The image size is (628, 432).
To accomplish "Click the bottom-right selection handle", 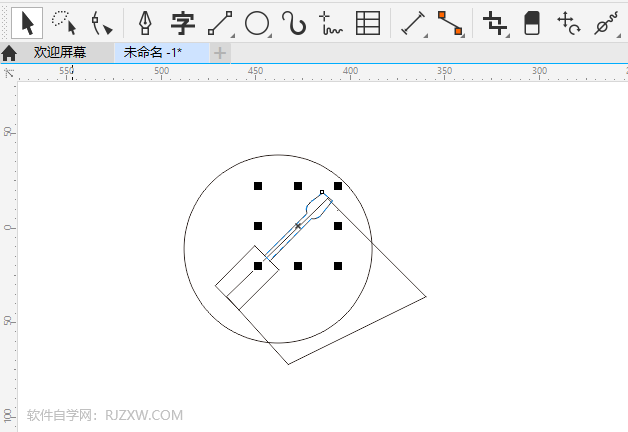I will [338, 266].
